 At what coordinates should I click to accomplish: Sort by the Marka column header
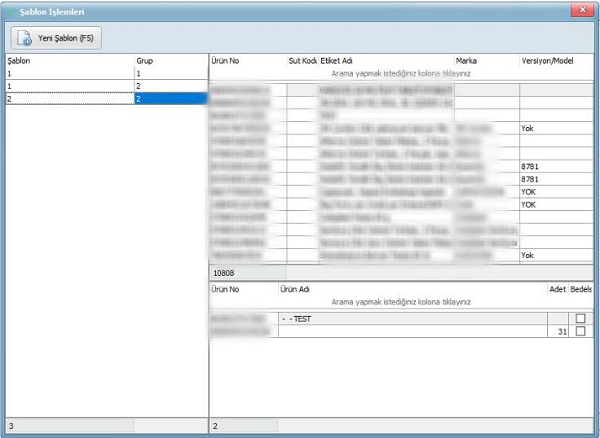(485, 61)
